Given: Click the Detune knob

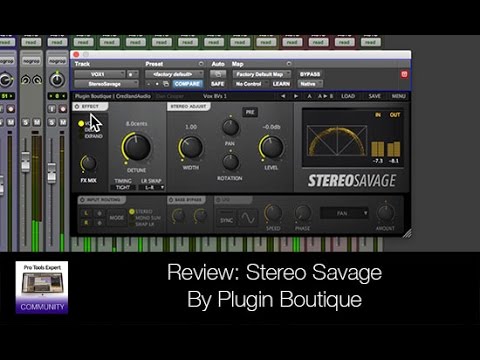Looking at the screenshot, I should pyautogui.click(x=136, y=147).
